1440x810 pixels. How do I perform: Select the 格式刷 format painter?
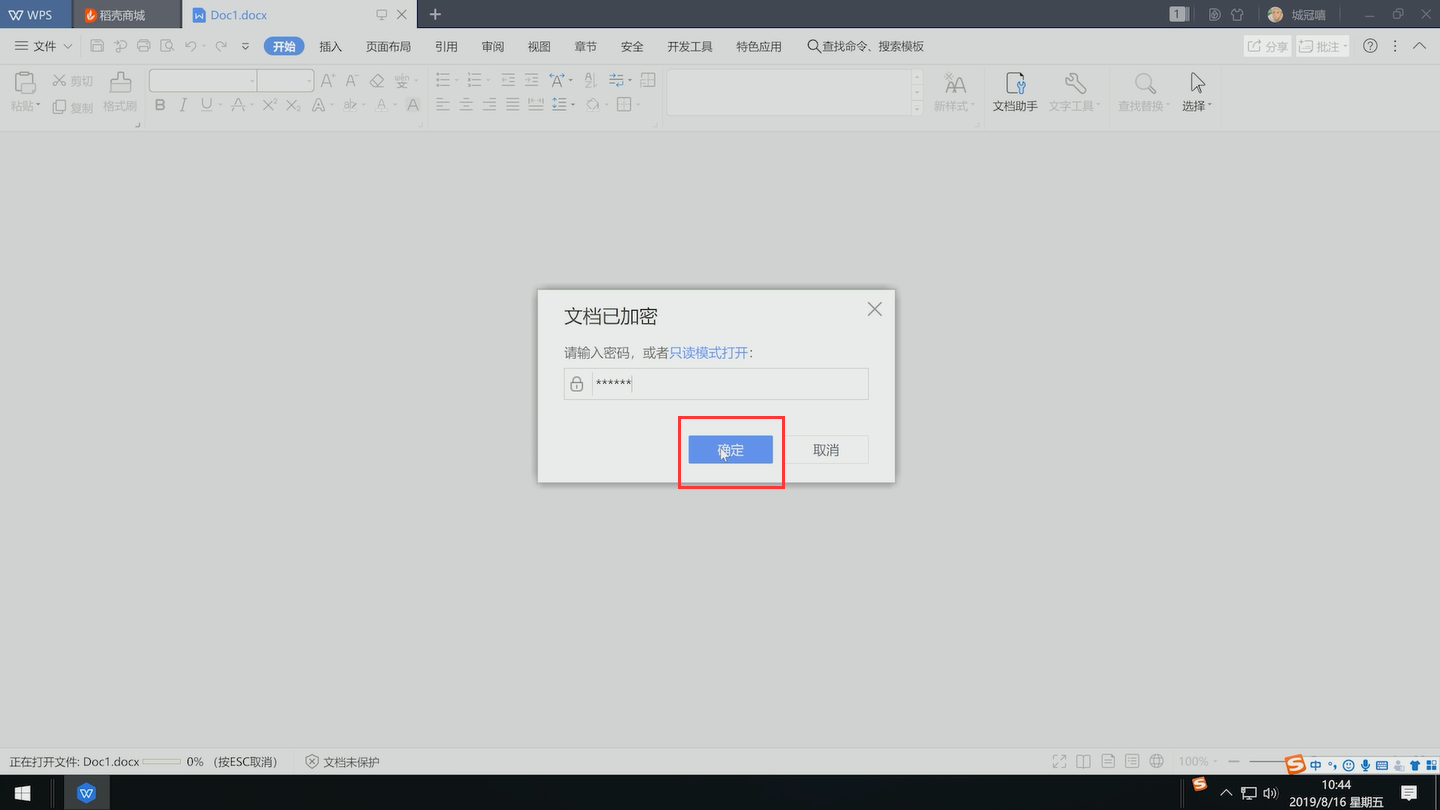(x=120, y=92)
